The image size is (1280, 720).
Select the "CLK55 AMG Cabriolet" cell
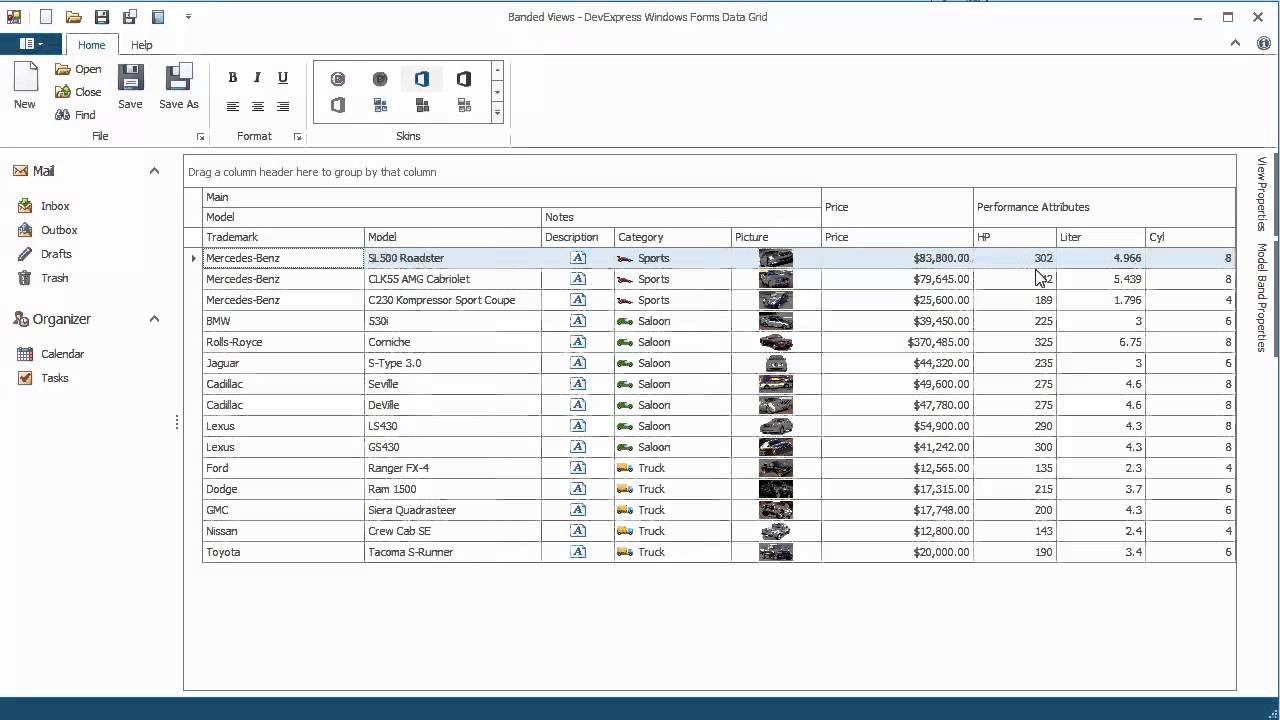click(453, 279)
